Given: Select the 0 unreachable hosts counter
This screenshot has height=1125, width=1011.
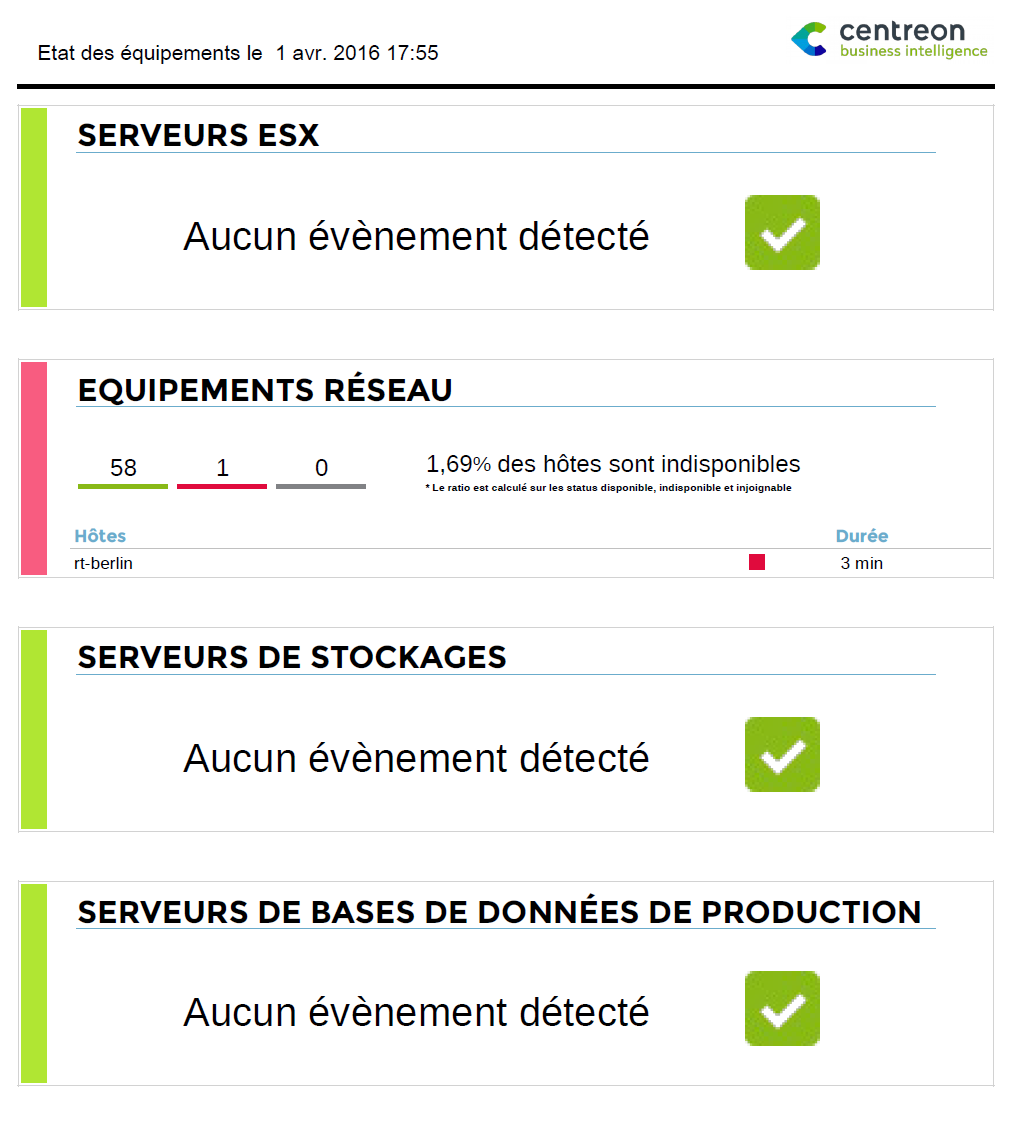Looking at the screenshot, I should 321,469.
